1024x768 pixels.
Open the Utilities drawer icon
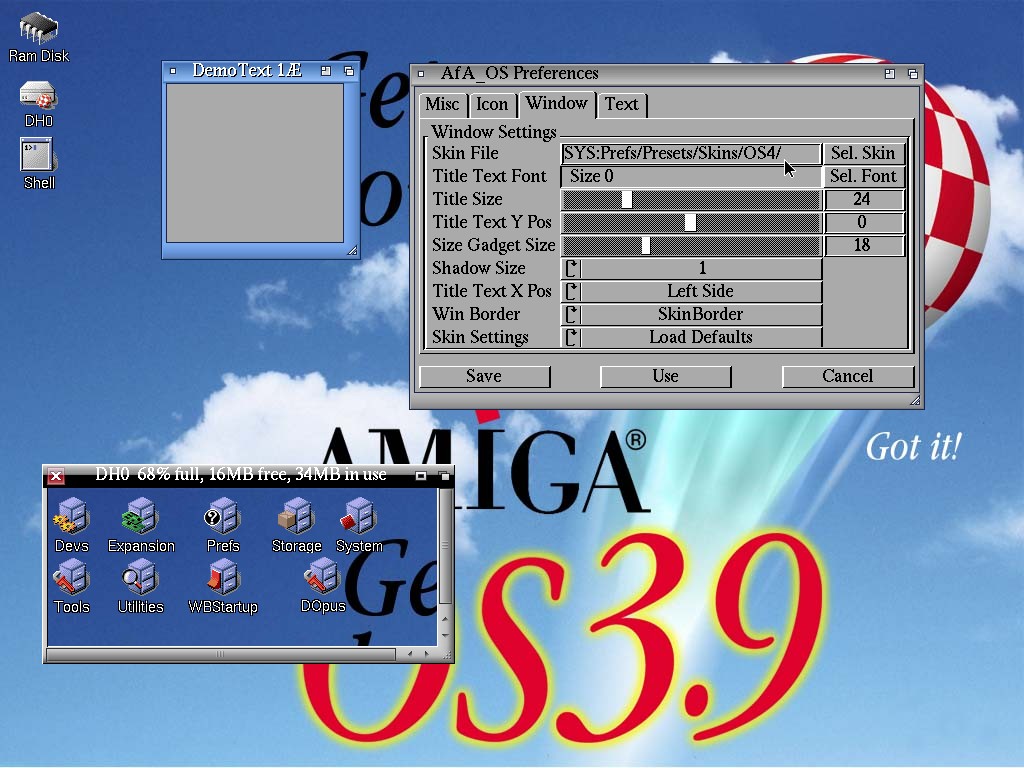tap(140, 586)
